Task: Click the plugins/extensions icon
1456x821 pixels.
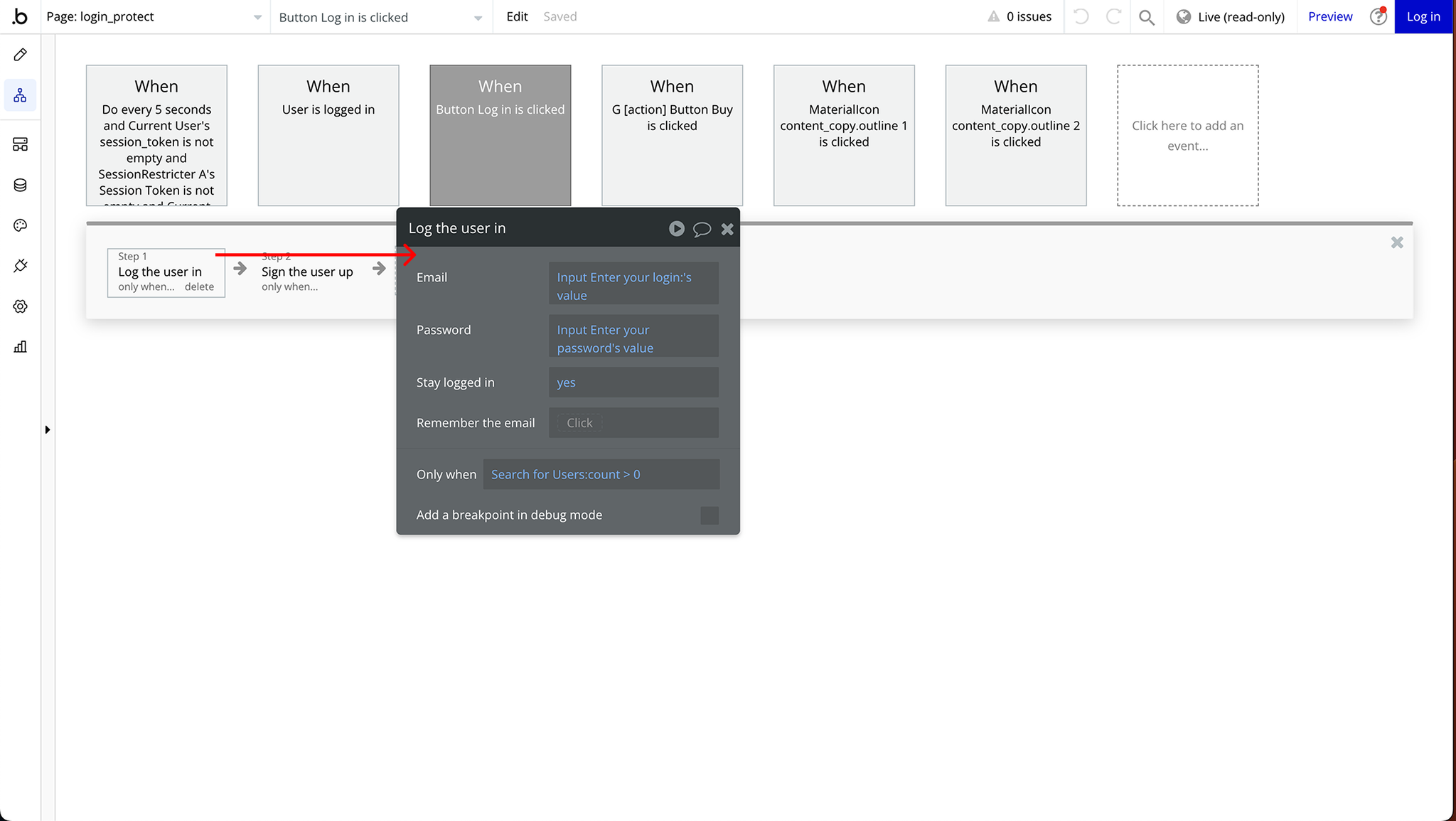Action: 20,266
